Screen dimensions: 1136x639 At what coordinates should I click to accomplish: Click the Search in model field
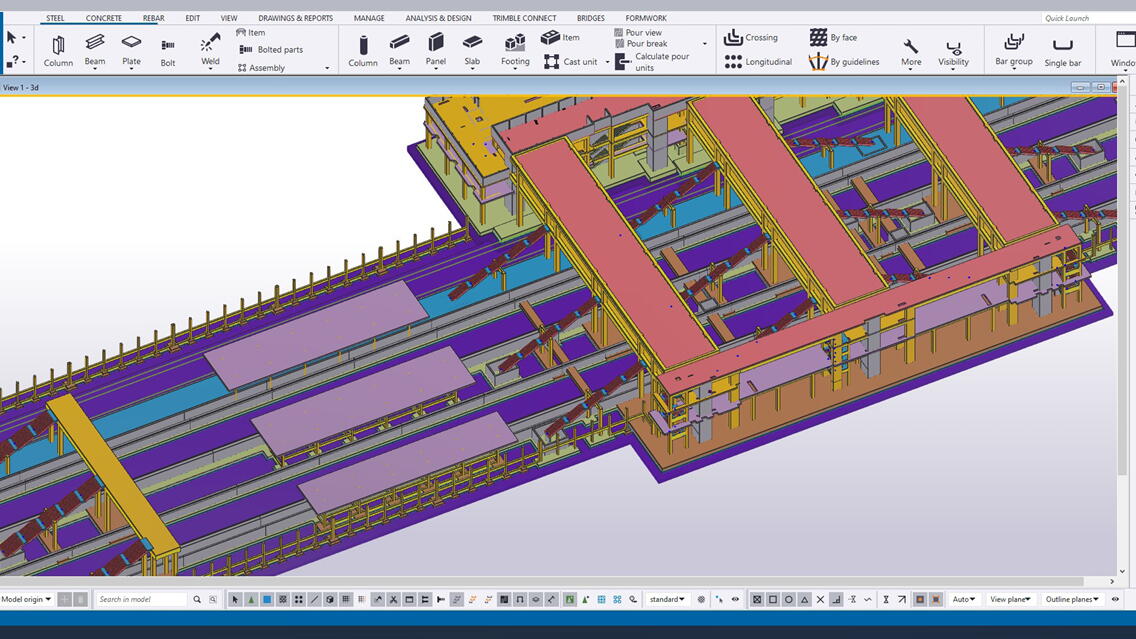pyautogui.click(x=140, y=599)
